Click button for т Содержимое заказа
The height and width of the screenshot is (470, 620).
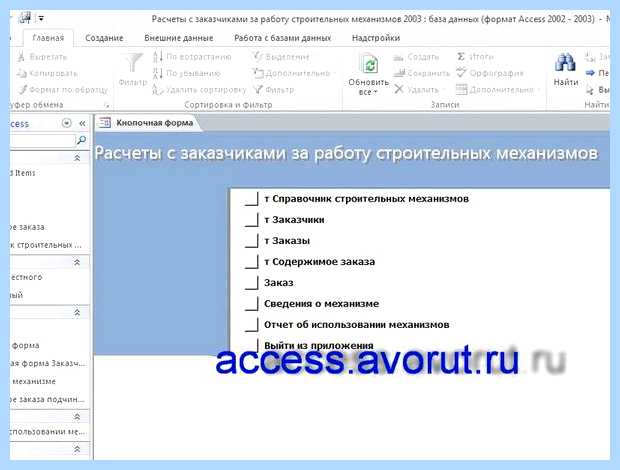point(251,261)
